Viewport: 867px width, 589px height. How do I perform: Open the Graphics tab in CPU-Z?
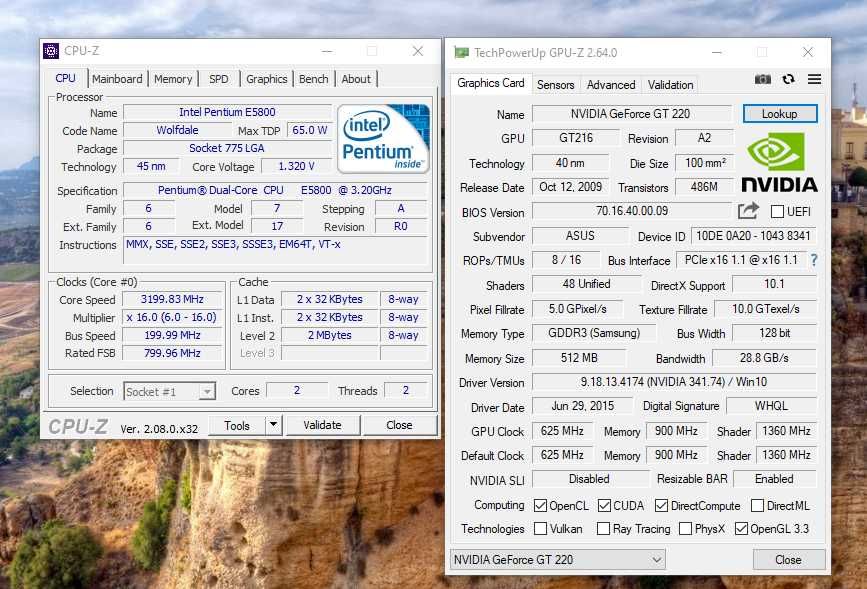click(267, 79)
